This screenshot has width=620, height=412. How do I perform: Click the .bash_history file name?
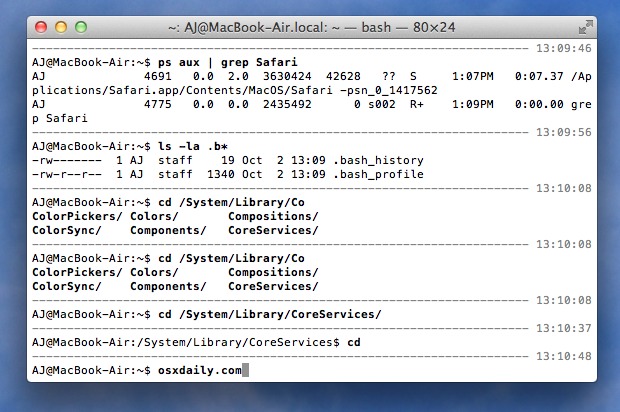pyautogui.click(x=378, y=160)
